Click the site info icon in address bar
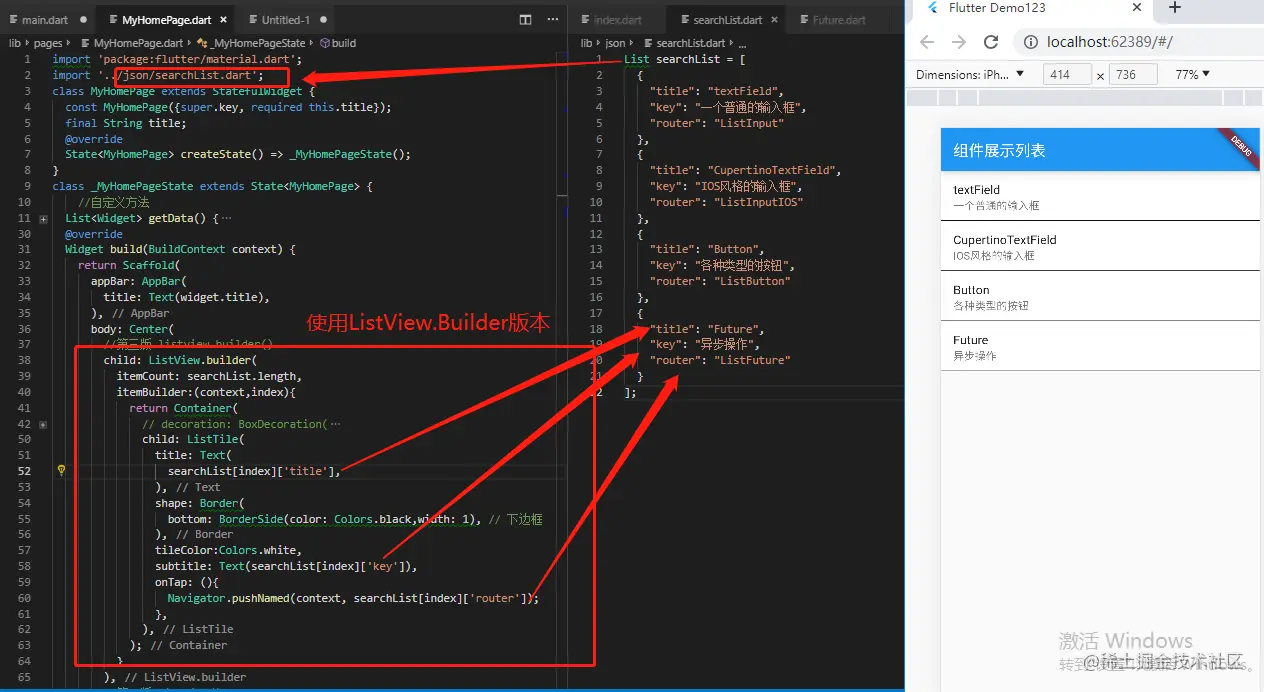Image resolution: width=1264 pixels, height=692 pixels. (x=1031, y=42)
